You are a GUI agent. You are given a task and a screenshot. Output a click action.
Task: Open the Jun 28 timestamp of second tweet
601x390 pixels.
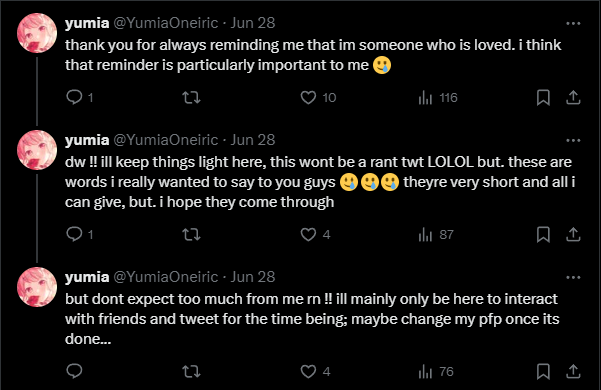(253, 140)
